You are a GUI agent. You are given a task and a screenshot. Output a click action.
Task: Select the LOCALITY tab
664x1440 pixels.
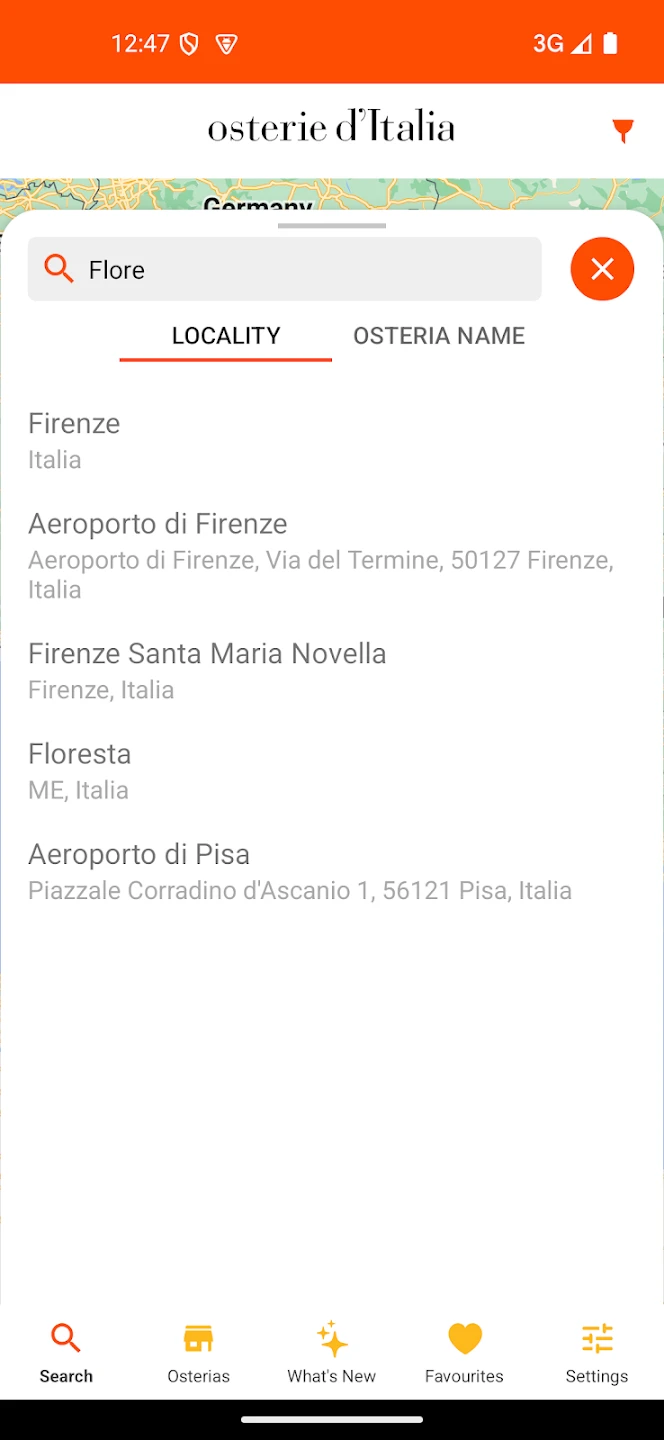(x=226, y=336)
